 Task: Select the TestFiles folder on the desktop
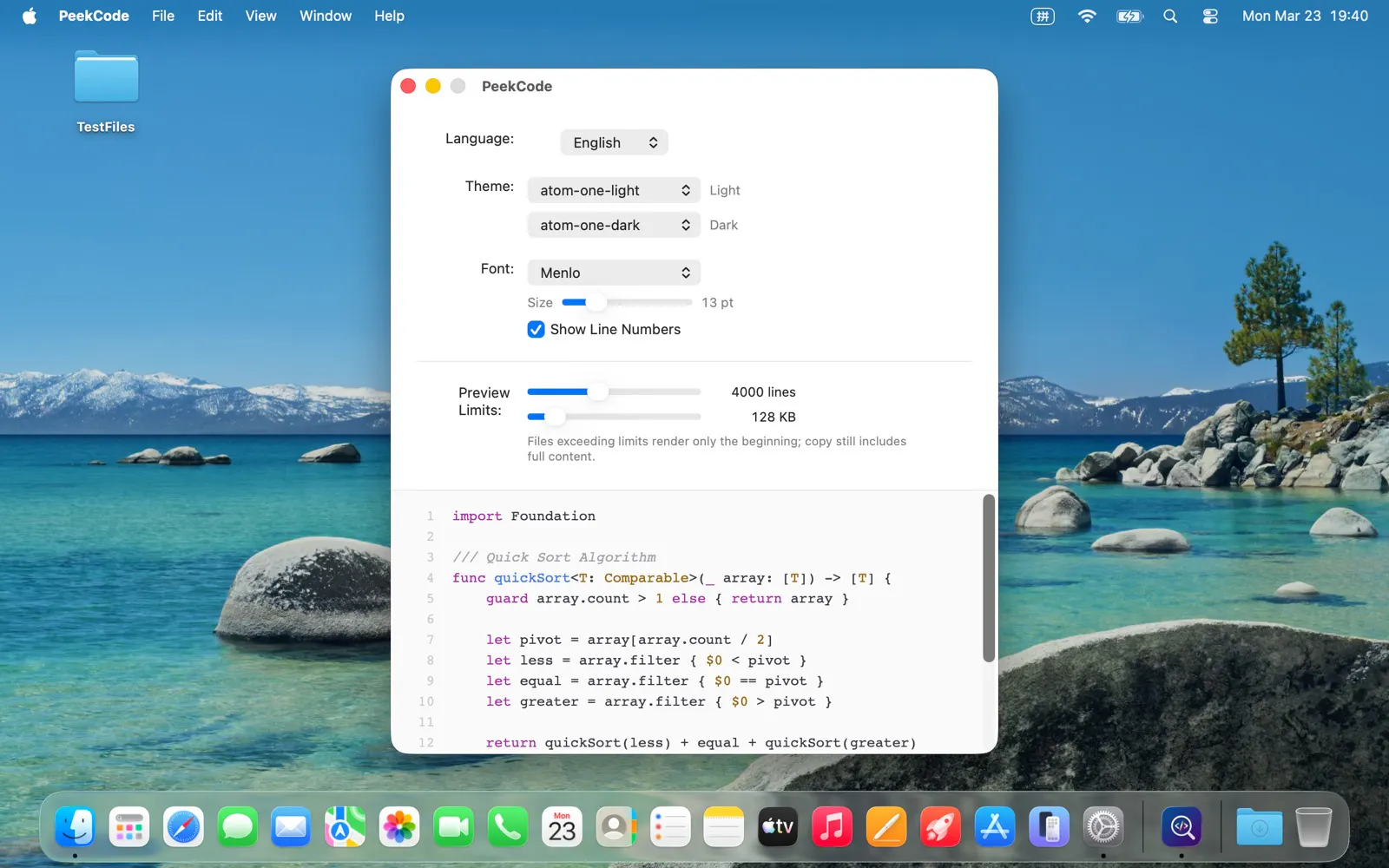(x=106, y=92)
